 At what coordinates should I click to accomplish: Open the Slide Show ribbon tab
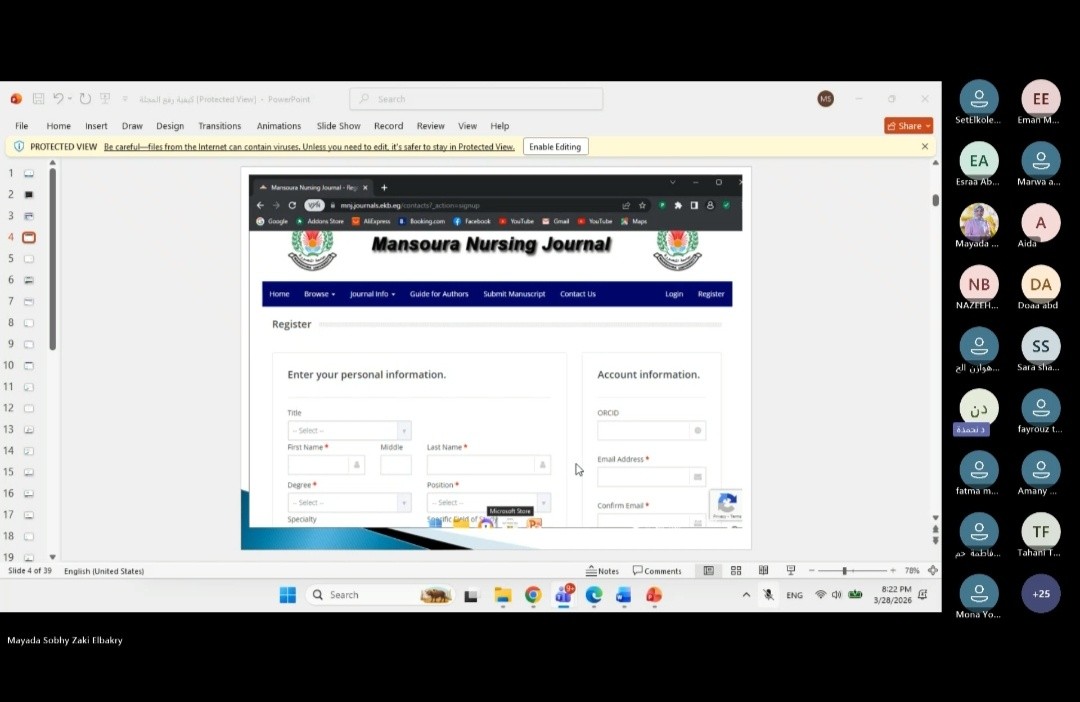pos(338,126)
